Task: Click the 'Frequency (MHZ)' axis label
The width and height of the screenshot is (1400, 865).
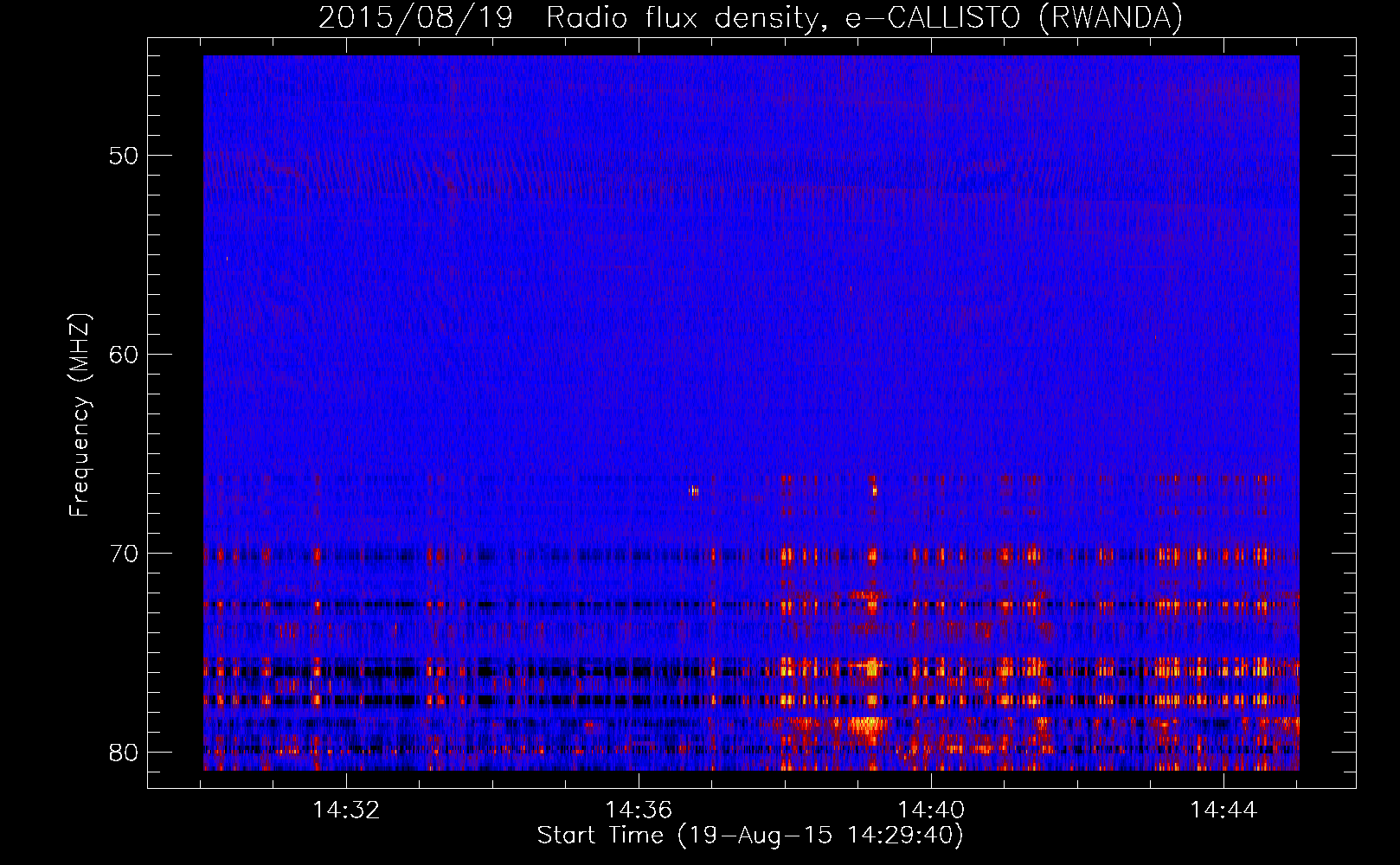Action: coord(79,414)
